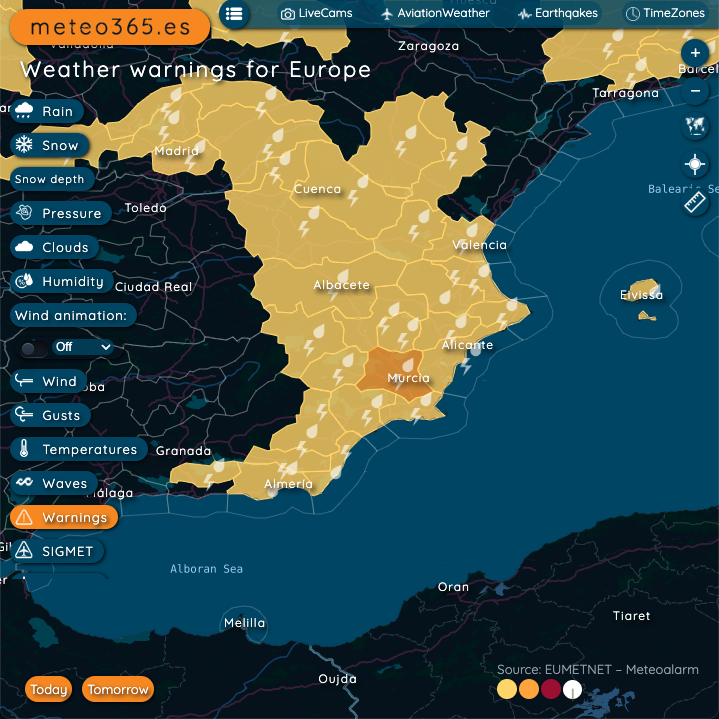Select Today warnings

49,689
